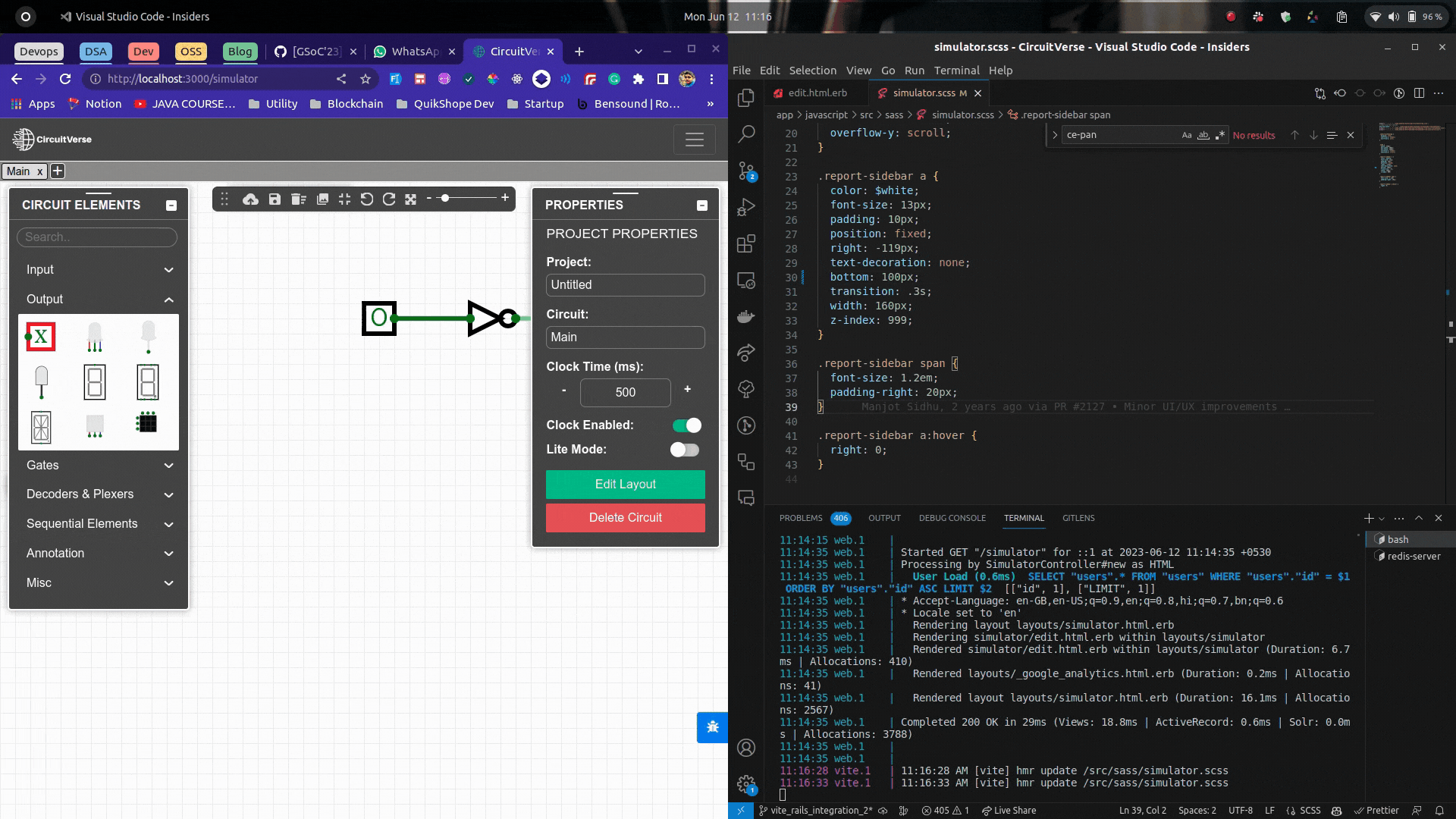
Task: Open the bug report floating button
Action: click(712, 727)
